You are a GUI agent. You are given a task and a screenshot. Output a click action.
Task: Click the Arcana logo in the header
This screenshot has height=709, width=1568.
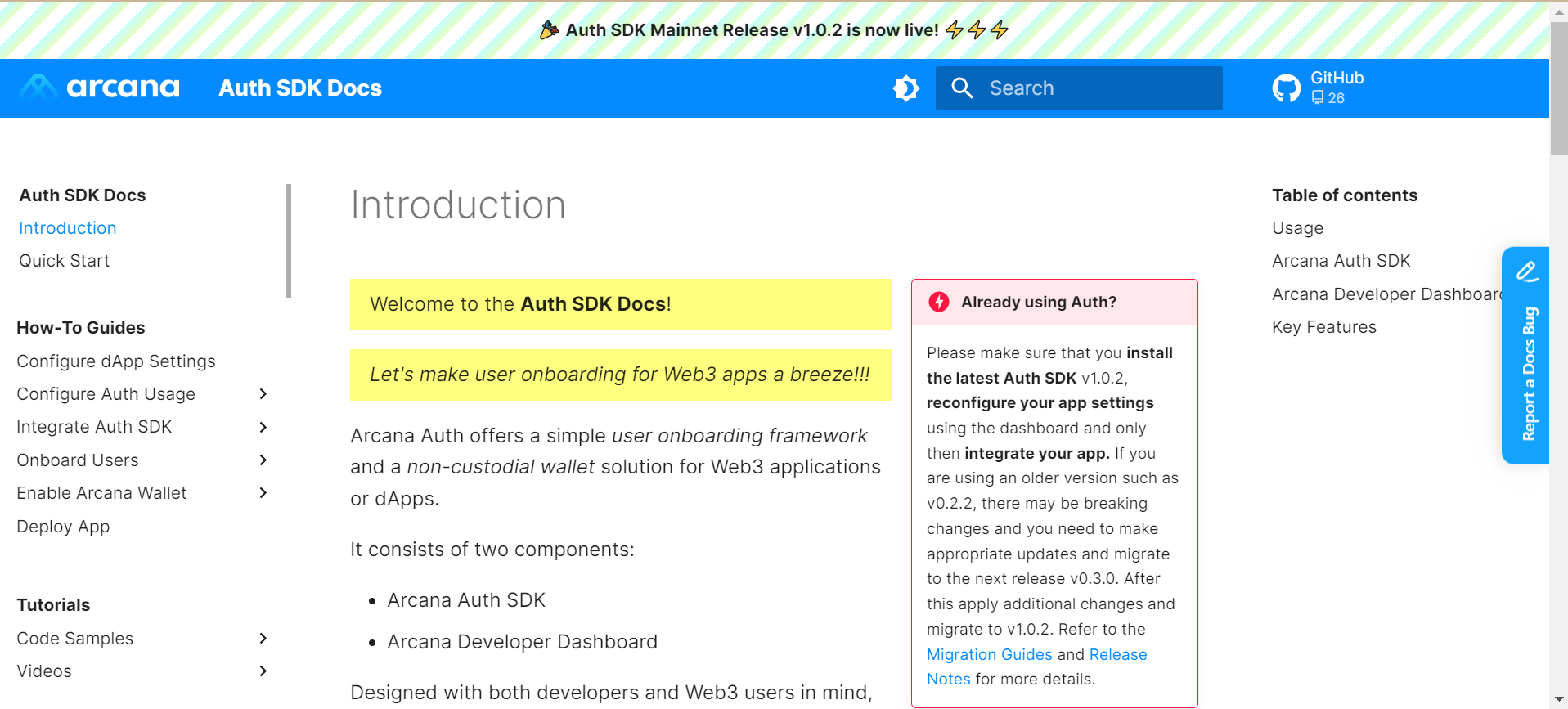(99, 87)
